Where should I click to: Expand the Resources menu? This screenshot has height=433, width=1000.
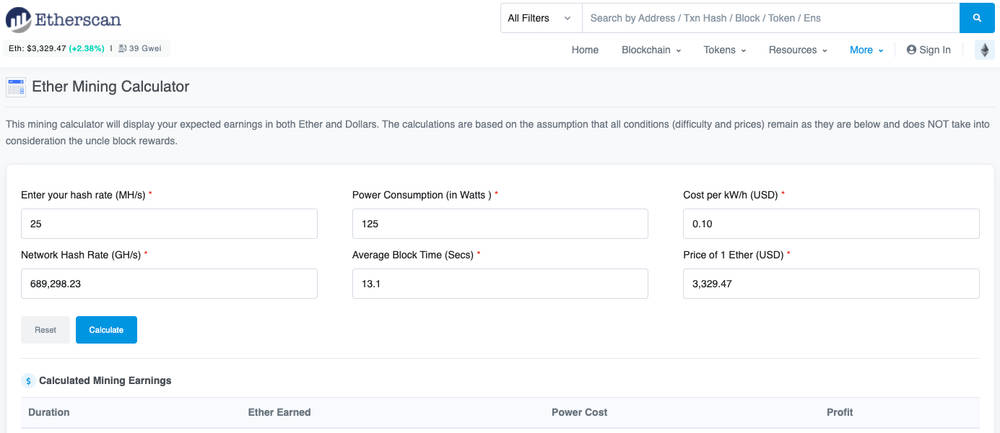coord(798,50)
